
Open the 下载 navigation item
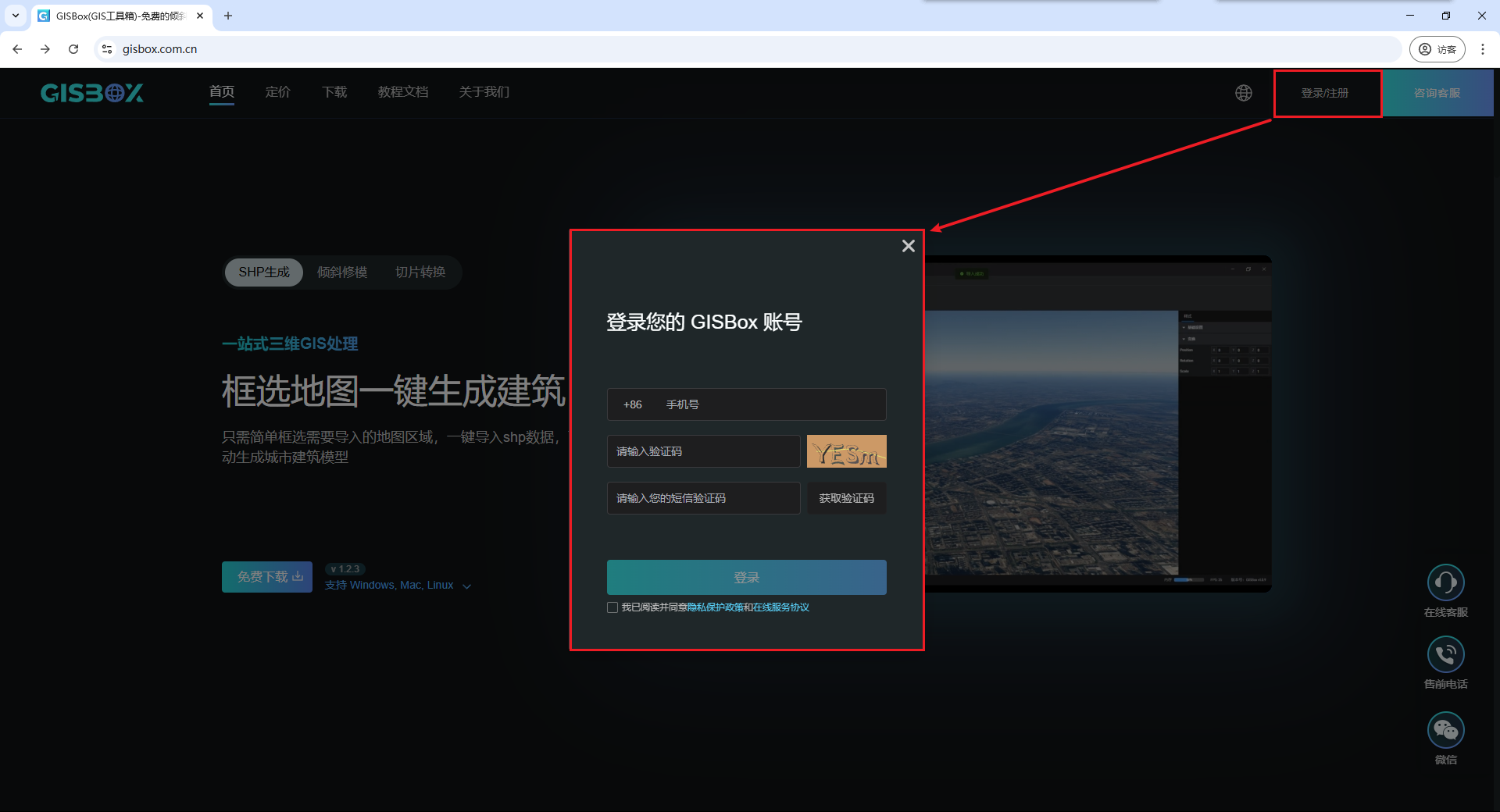pos(334,92)
